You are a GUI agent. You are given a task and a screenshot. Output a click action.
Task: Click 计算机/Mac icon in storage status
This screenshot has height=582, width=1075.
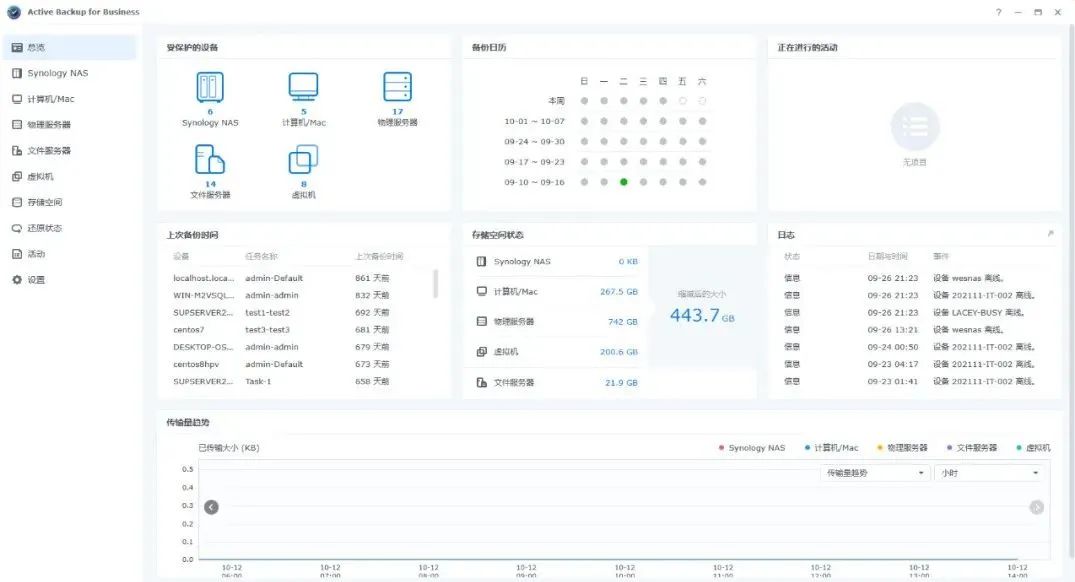click(481, 291)
